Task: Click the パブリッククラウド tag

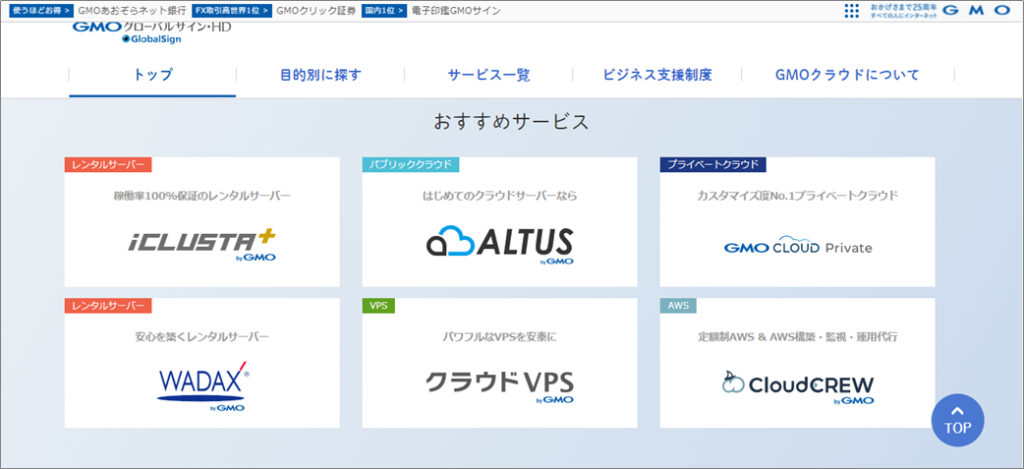Action: (411, 165)
